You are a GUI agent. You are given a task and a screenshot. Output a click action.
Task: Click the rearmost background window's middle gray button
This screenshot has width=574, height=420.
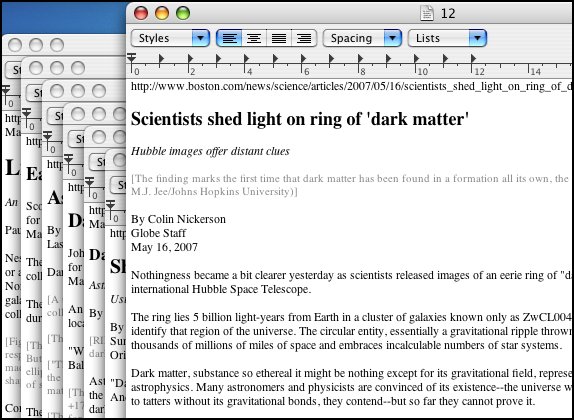point(36,45)
